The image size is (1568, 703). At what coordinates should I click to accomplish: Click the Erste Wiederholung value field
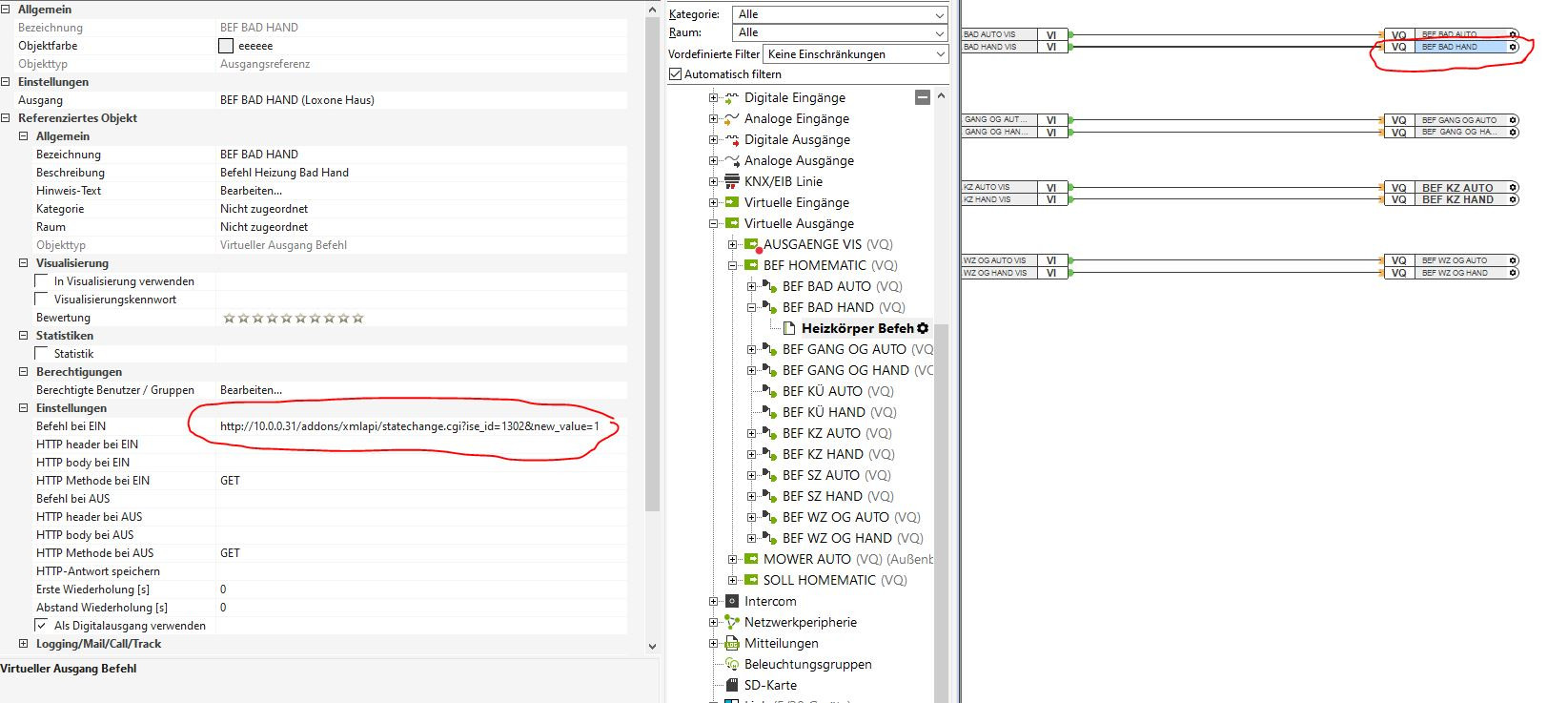coord(422,589)
